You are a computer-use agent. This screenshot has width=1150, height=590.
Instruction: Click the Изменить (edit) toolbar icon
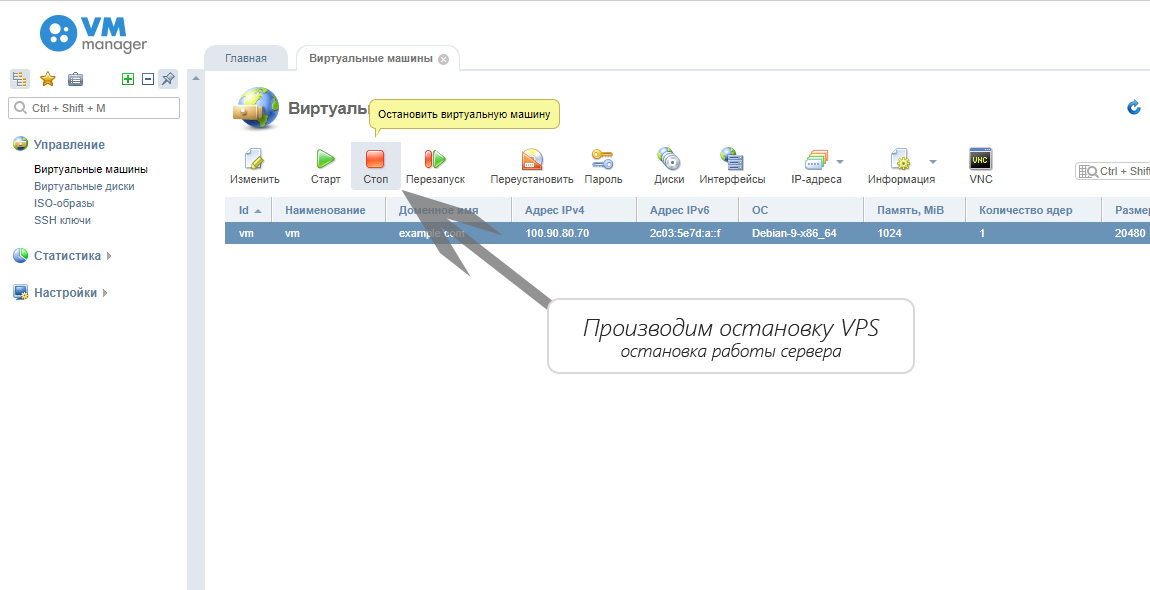tap(254, 166)
